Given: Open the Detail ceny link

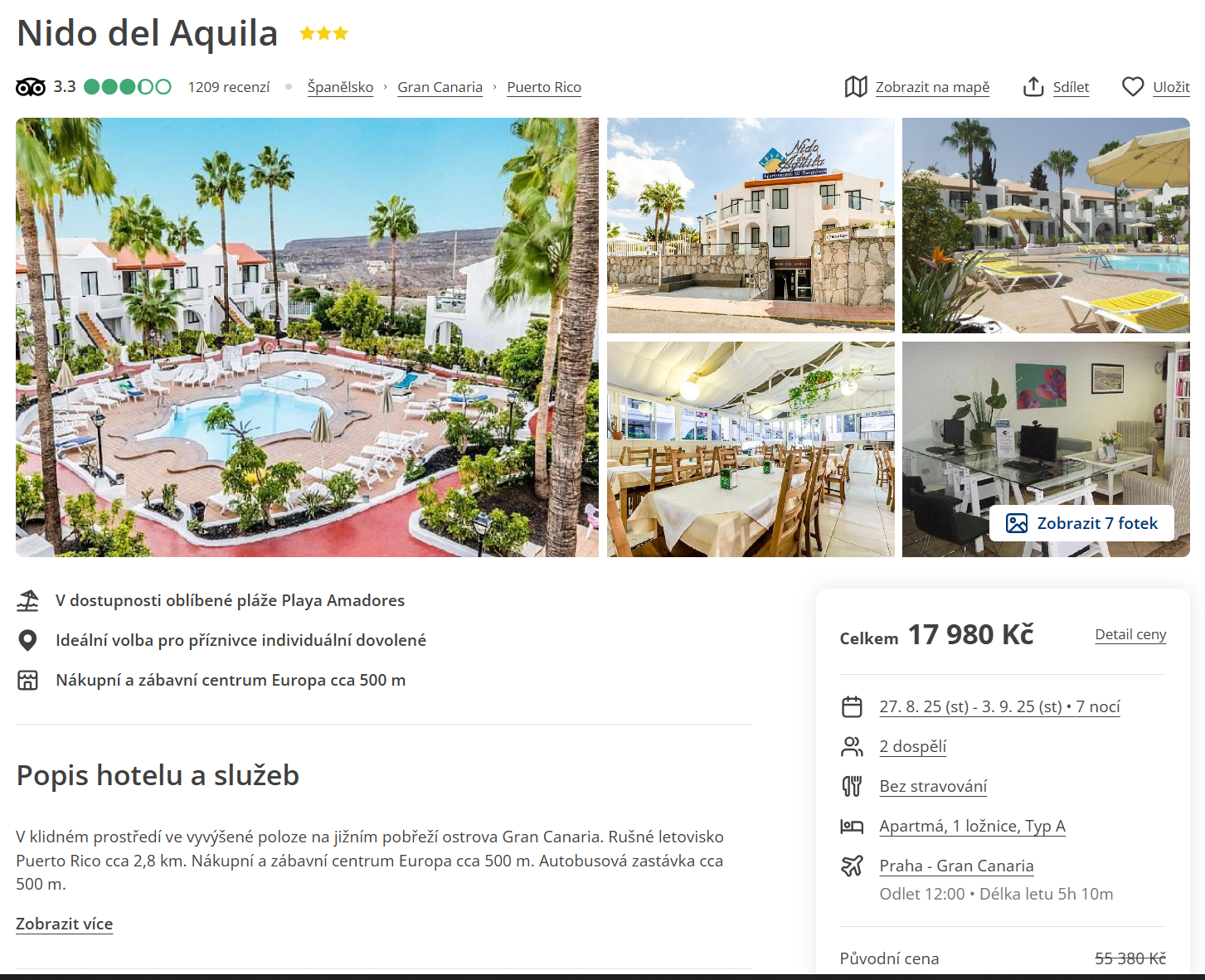Looking at the screenshot, I should (x=1130, y=634).
